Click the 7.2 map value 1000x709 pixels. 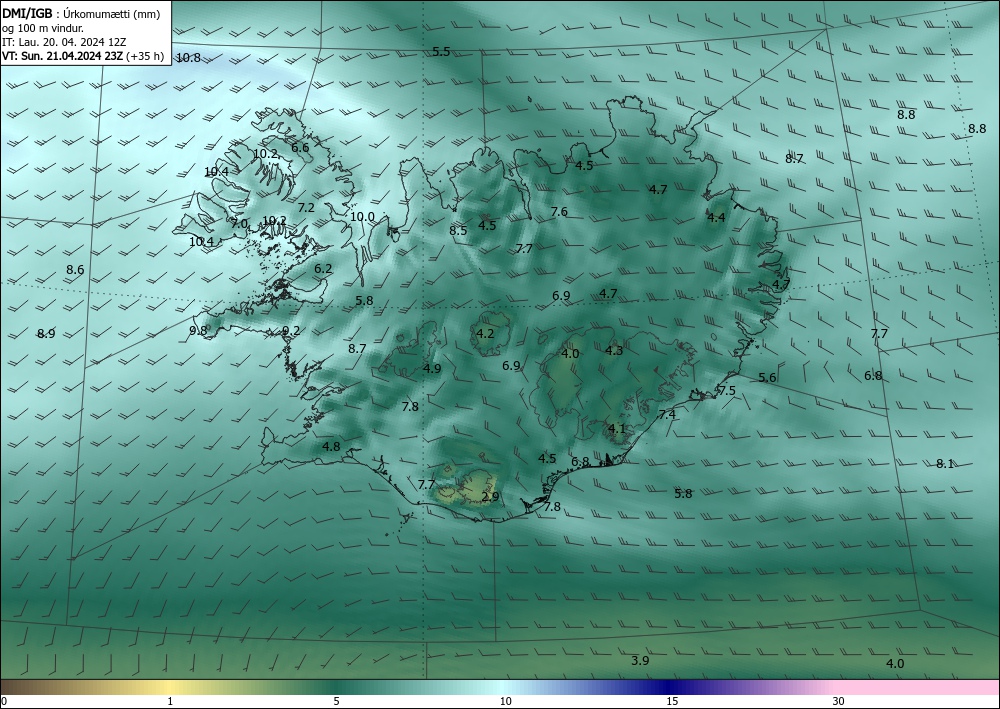pyautogui.click(x=306, y=207)
